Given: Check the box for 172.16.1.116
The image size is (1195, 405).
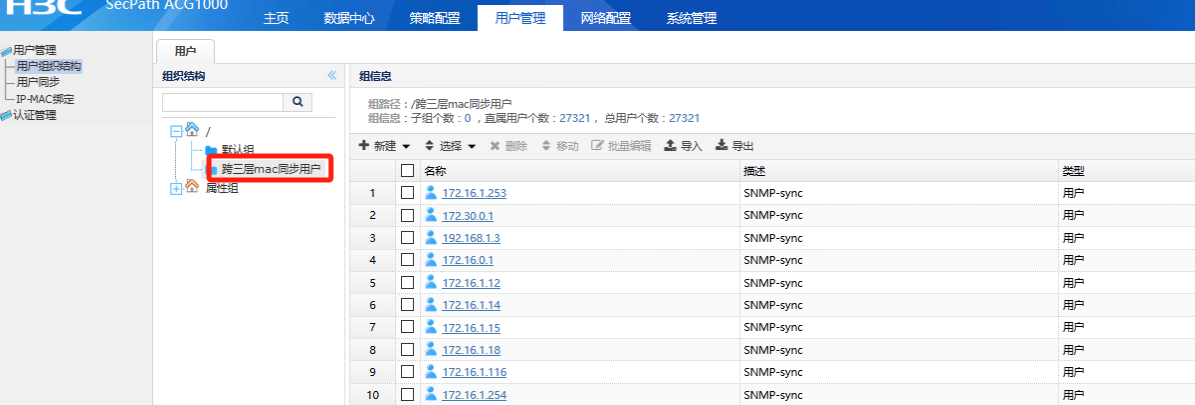Looking at the screenshot, I should point(408,371).
